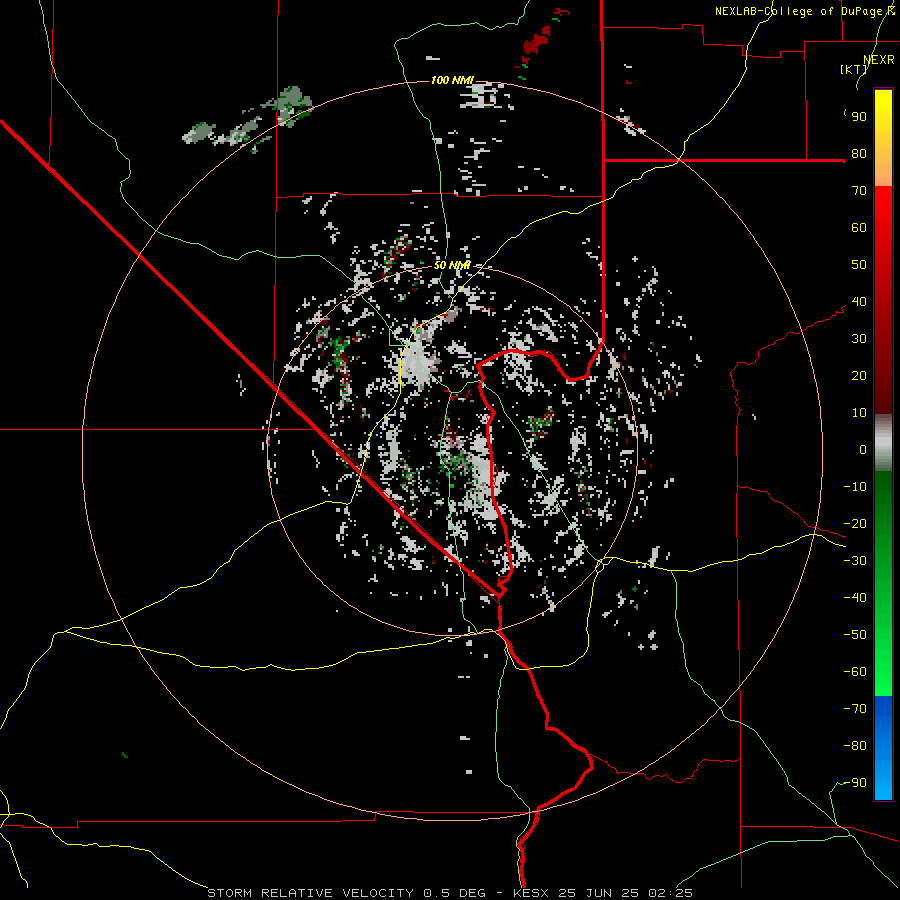Click the positive 80 scale value
The height and width of the screenshot is (900, 900).
(x=859, y=154)
